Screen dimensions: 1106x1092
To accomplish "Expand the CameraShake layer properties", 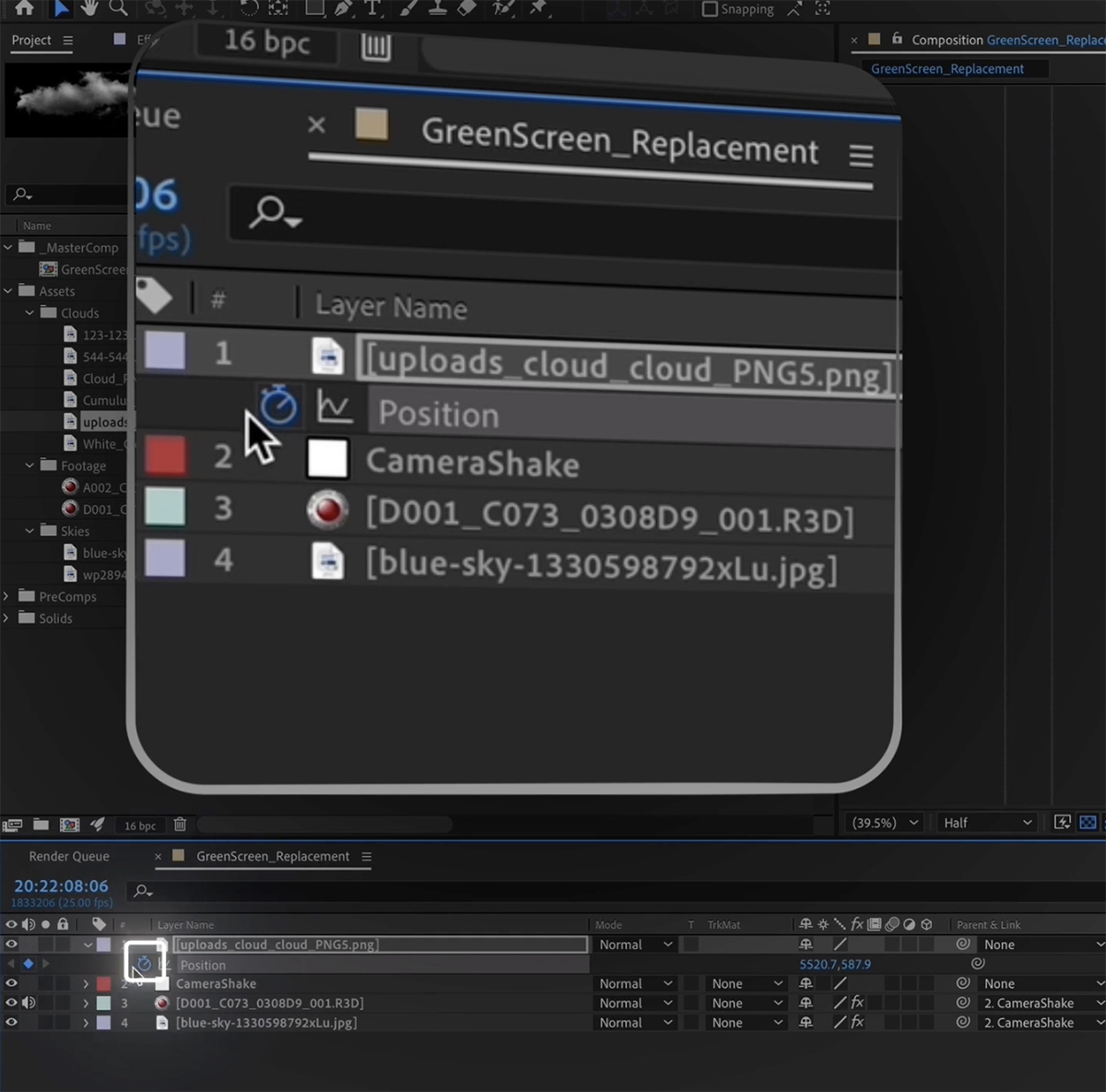I will (x=86, y=983).
